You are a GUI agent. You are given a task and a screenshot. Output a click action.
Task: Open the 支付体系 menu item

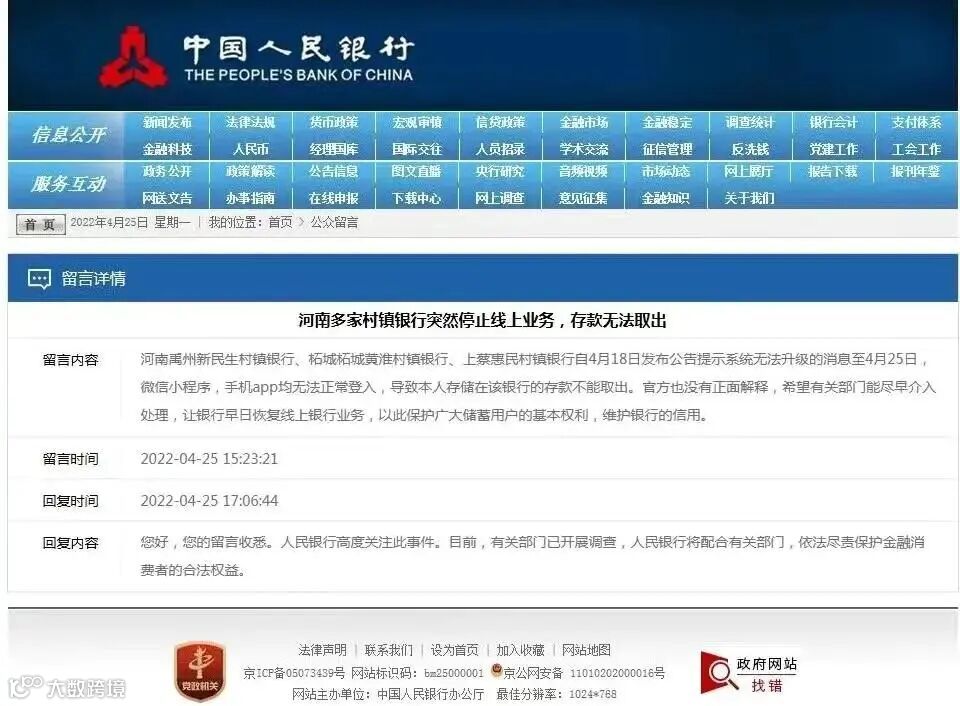917,122
